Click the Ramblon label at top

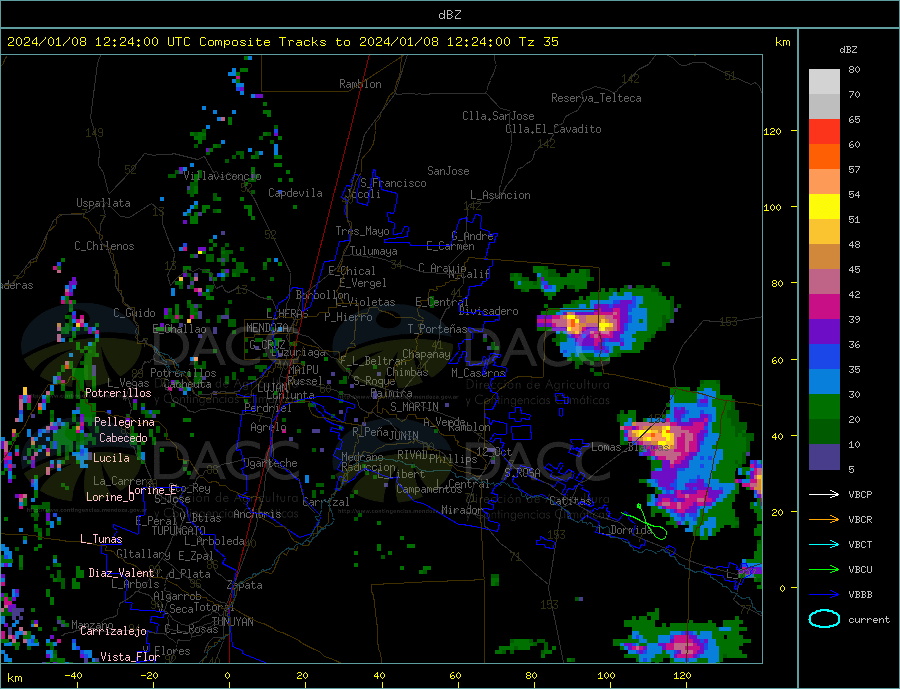click(360, 84)
